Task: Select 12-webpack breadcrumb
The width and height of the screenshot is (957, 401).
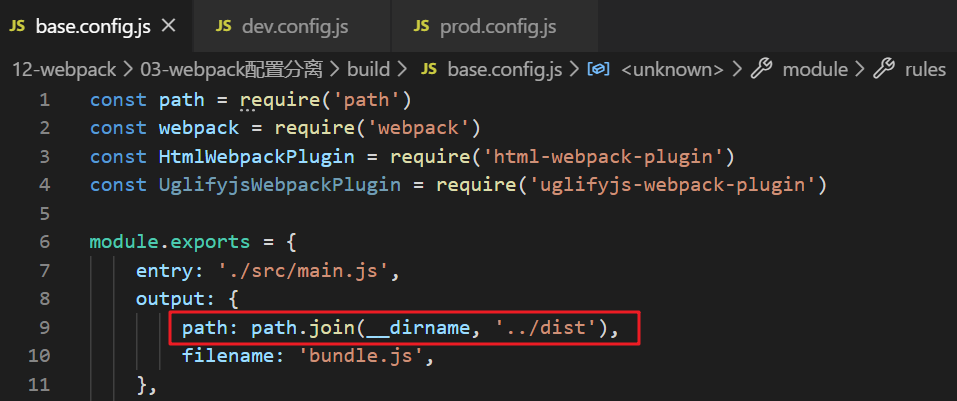Action: point(64,70)
